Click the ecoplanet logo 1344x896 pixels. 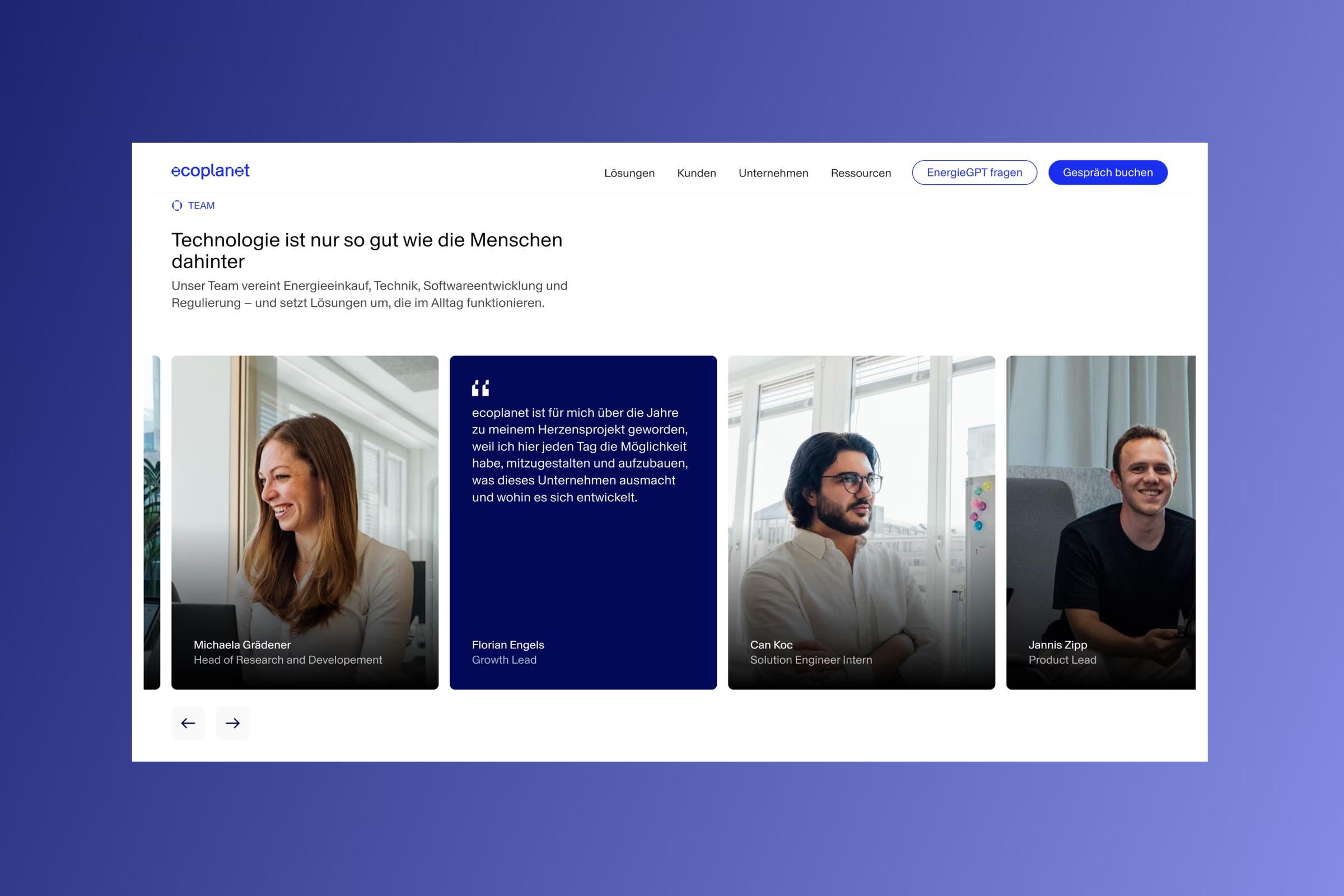[x=211, y=170]
